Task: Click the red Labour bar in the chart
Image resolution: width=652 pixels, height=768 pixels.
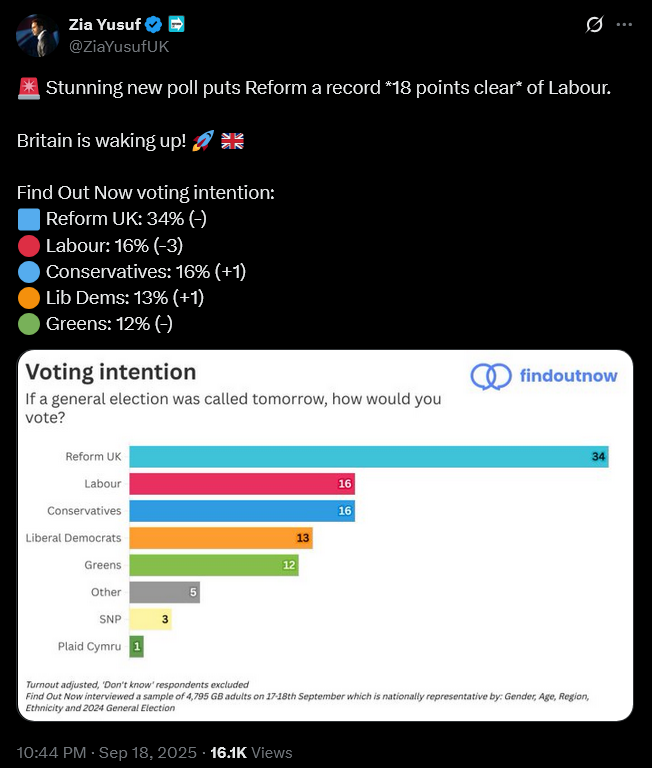Action: pos(242,484)
